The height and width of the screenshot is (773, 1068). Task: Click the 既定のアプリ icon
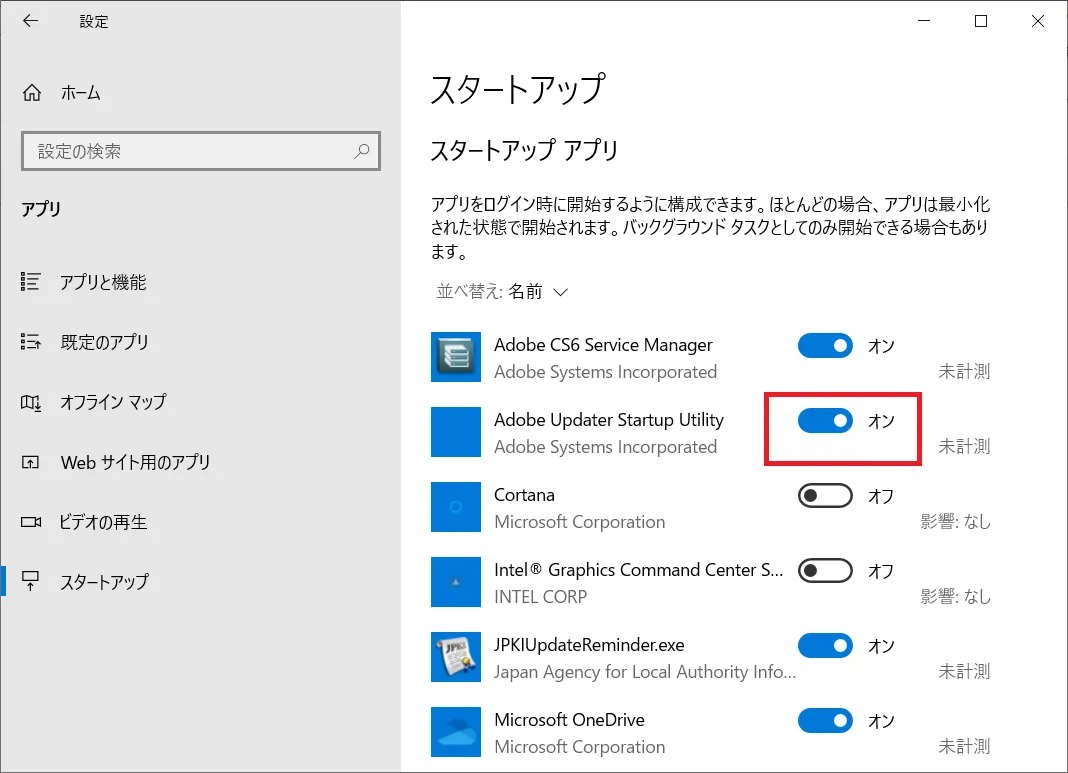point(31,341)
